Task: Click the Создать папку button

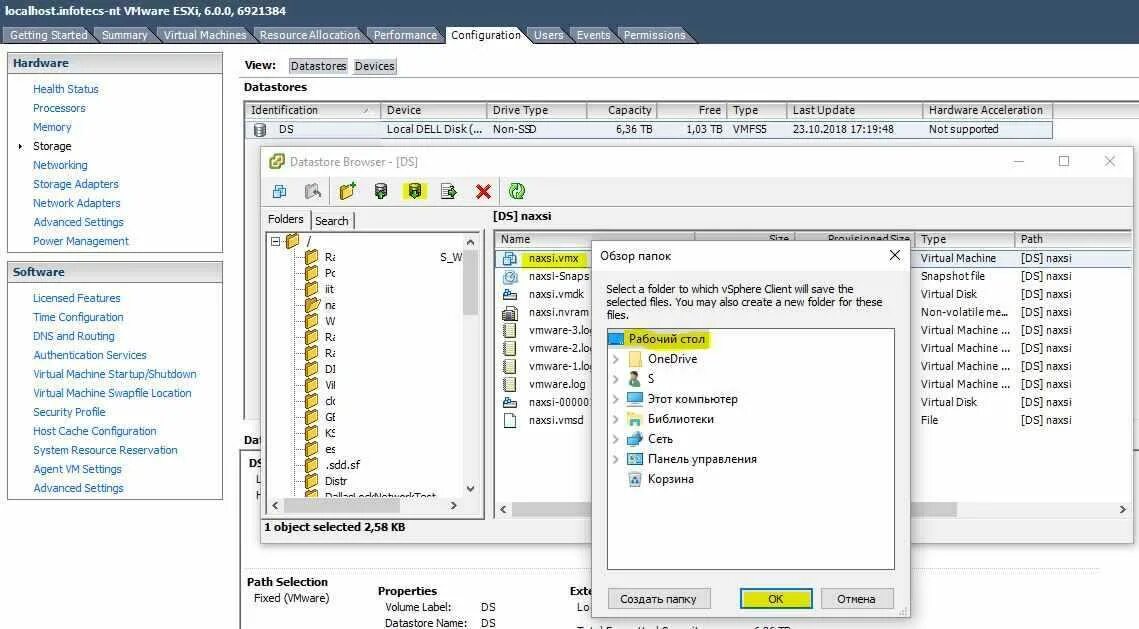Action: point(658,598)
